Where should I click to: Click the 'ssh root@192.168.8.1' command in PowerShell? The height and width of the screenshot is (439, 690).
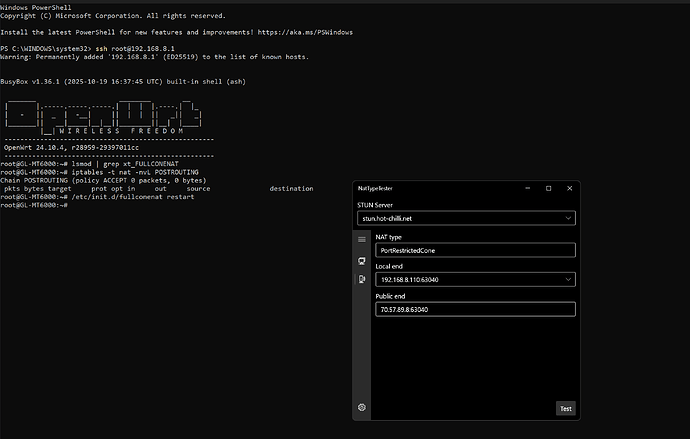(135, 48)
